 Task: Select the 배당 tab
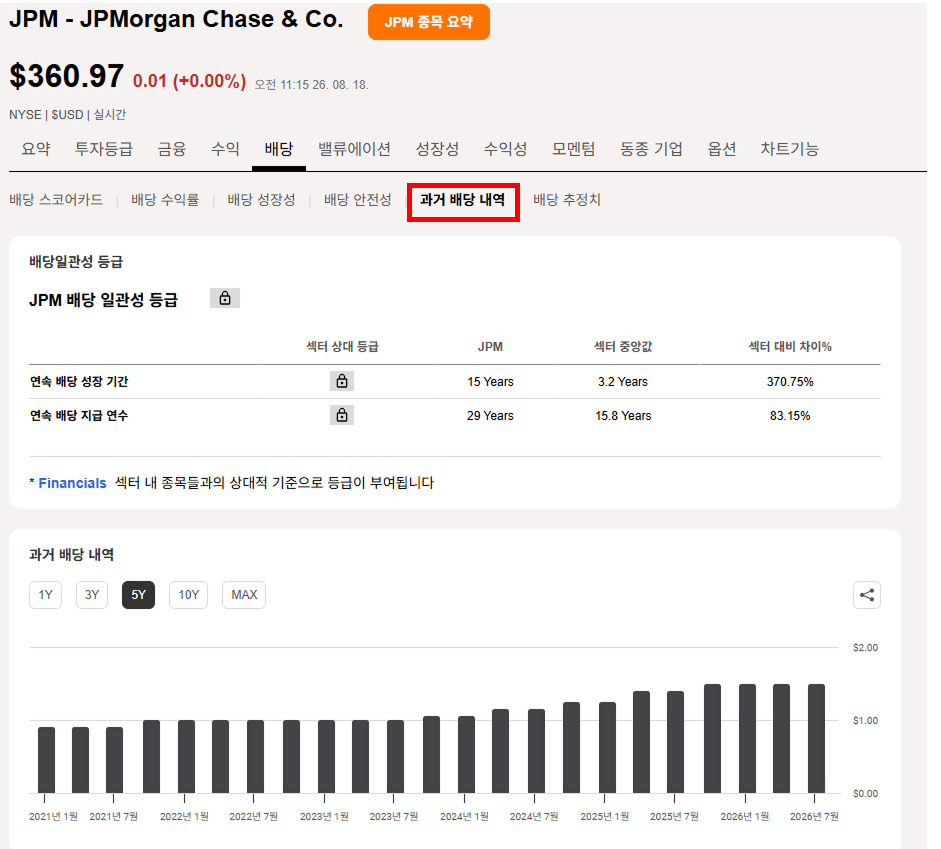tap(279, 149)
